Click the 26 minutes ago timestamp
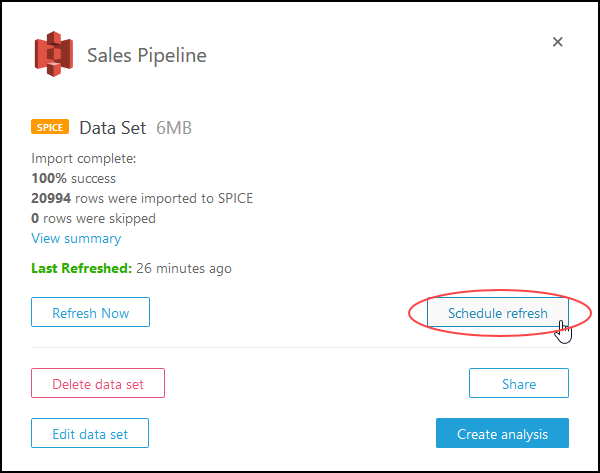The image size is (600, 473). click(184, 268)
